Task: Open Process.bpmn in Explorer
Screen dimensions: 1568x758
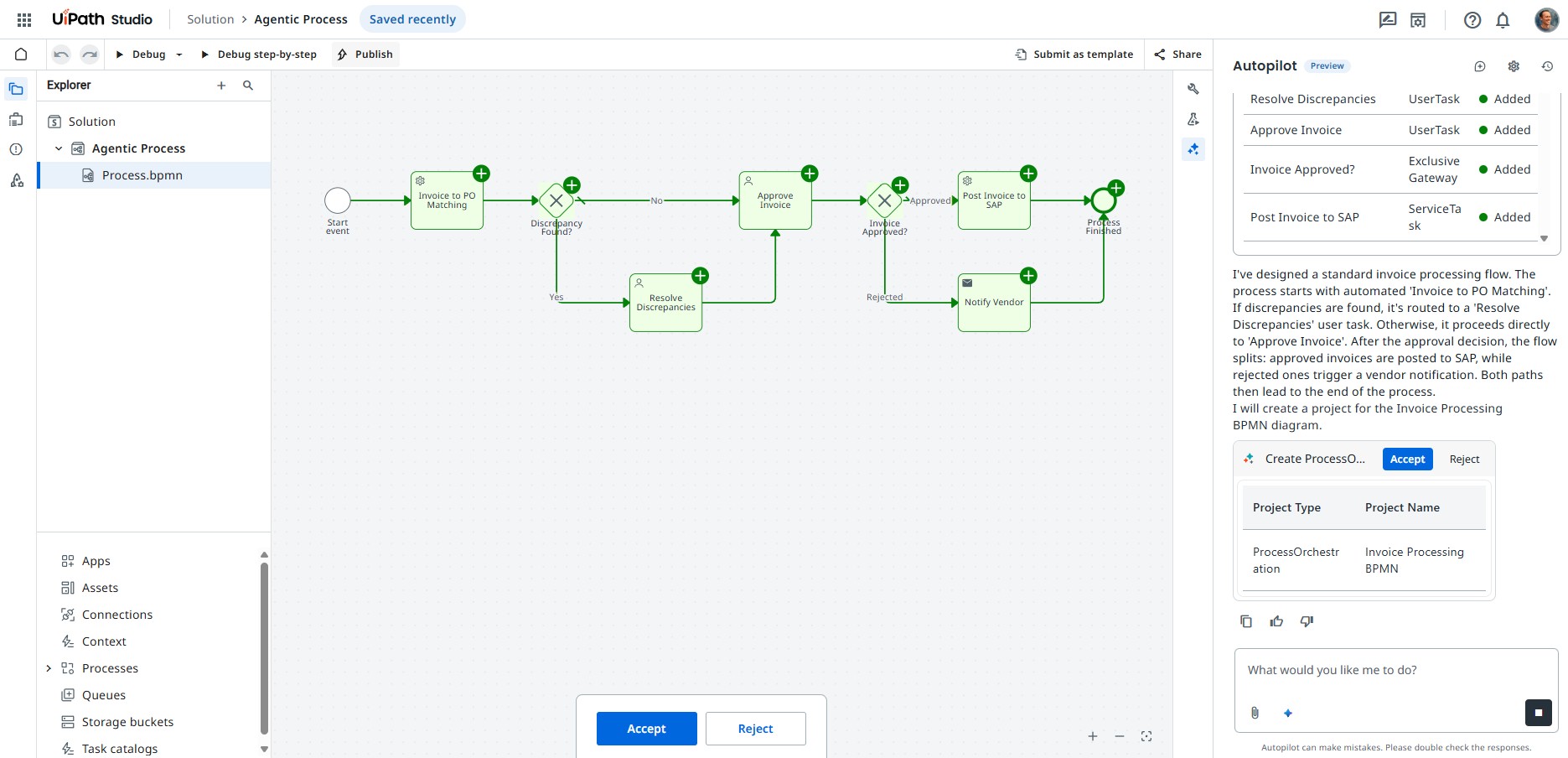Action: (x=154, y=175)
